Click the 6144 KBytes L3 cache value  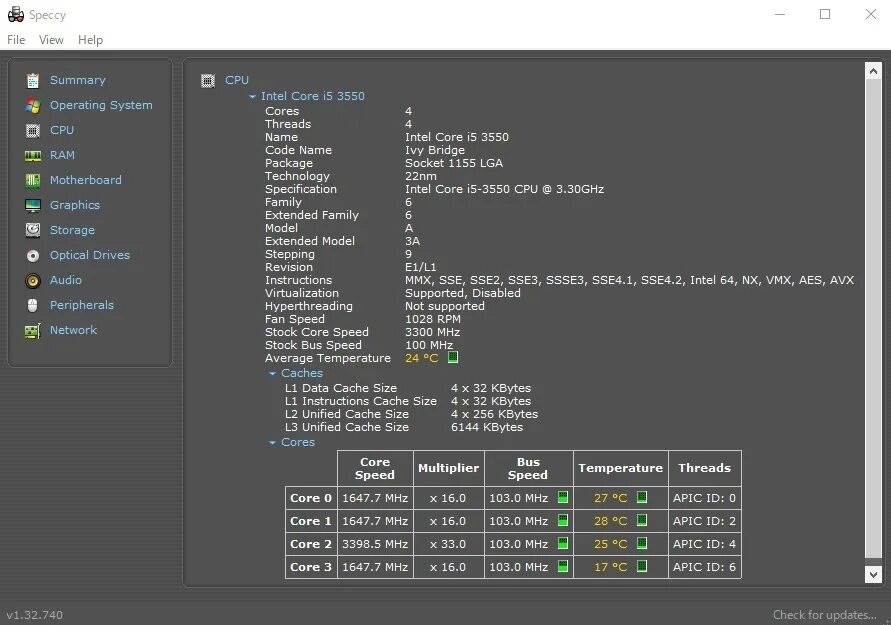point(487,427)
